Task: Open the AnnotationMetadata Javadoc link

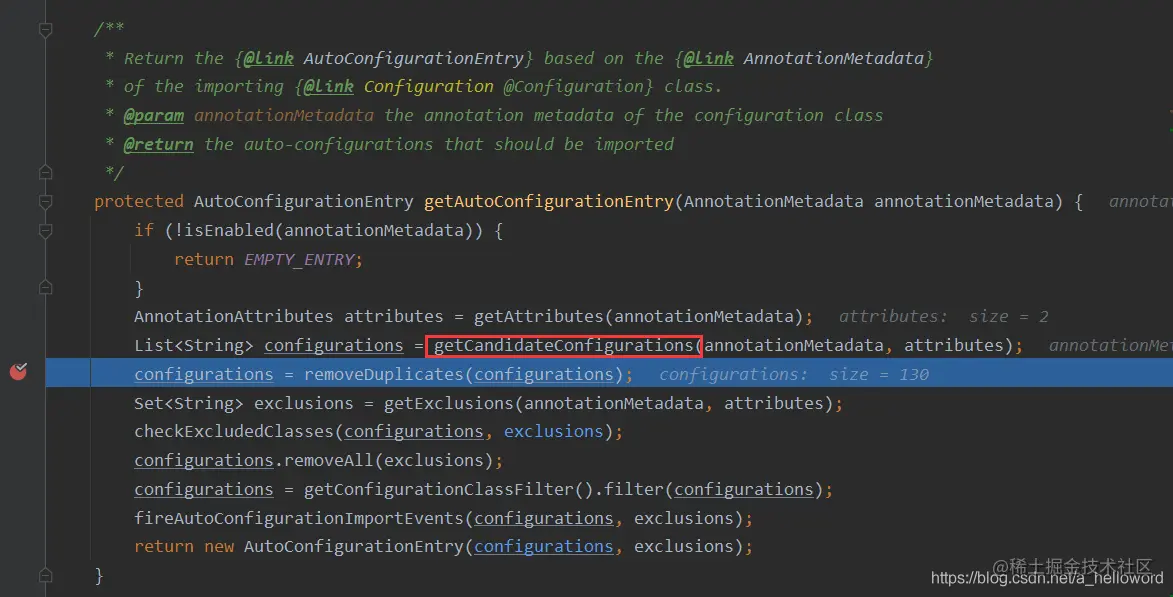Action: (x=833, y=58)
